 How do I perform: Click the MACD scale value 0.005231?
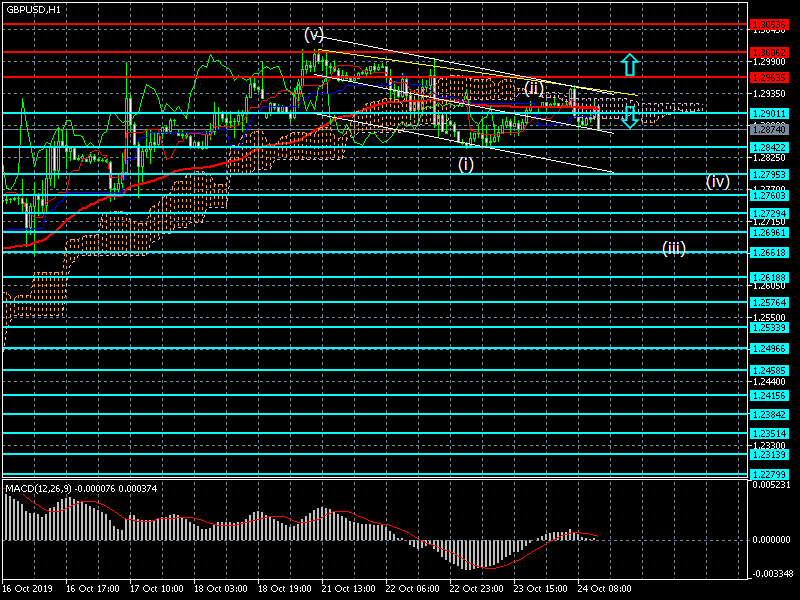[x=771, y=485]
